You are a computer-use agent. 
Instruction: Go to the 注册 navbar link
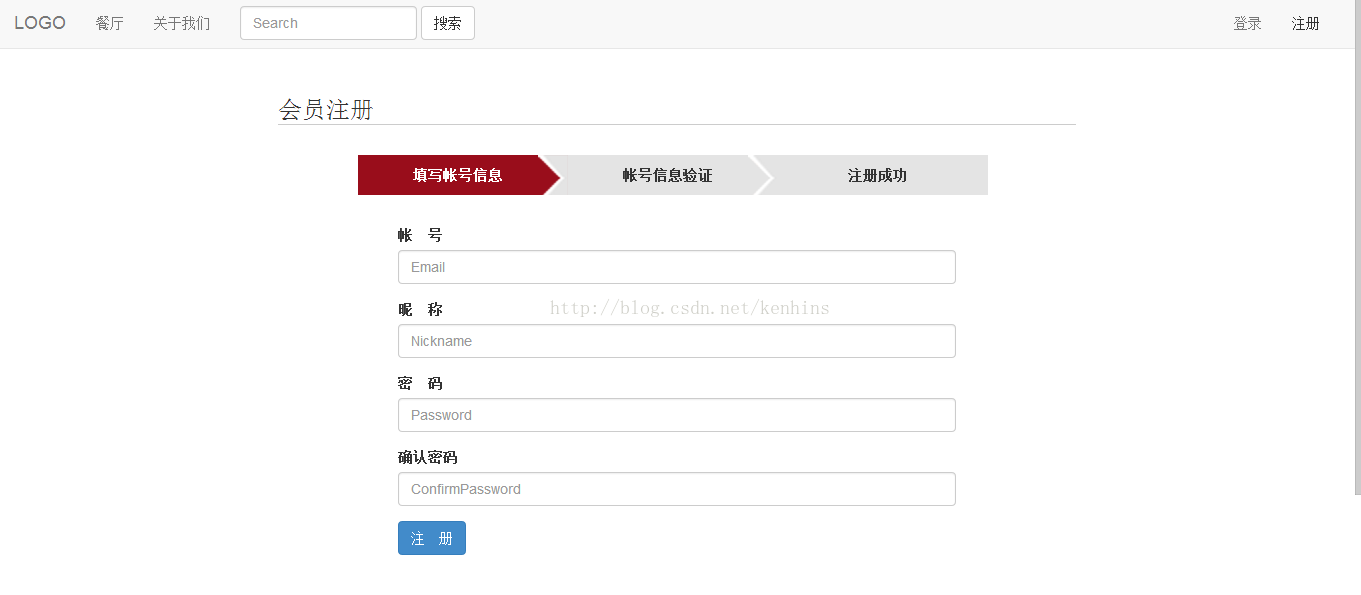point(1305,24)
